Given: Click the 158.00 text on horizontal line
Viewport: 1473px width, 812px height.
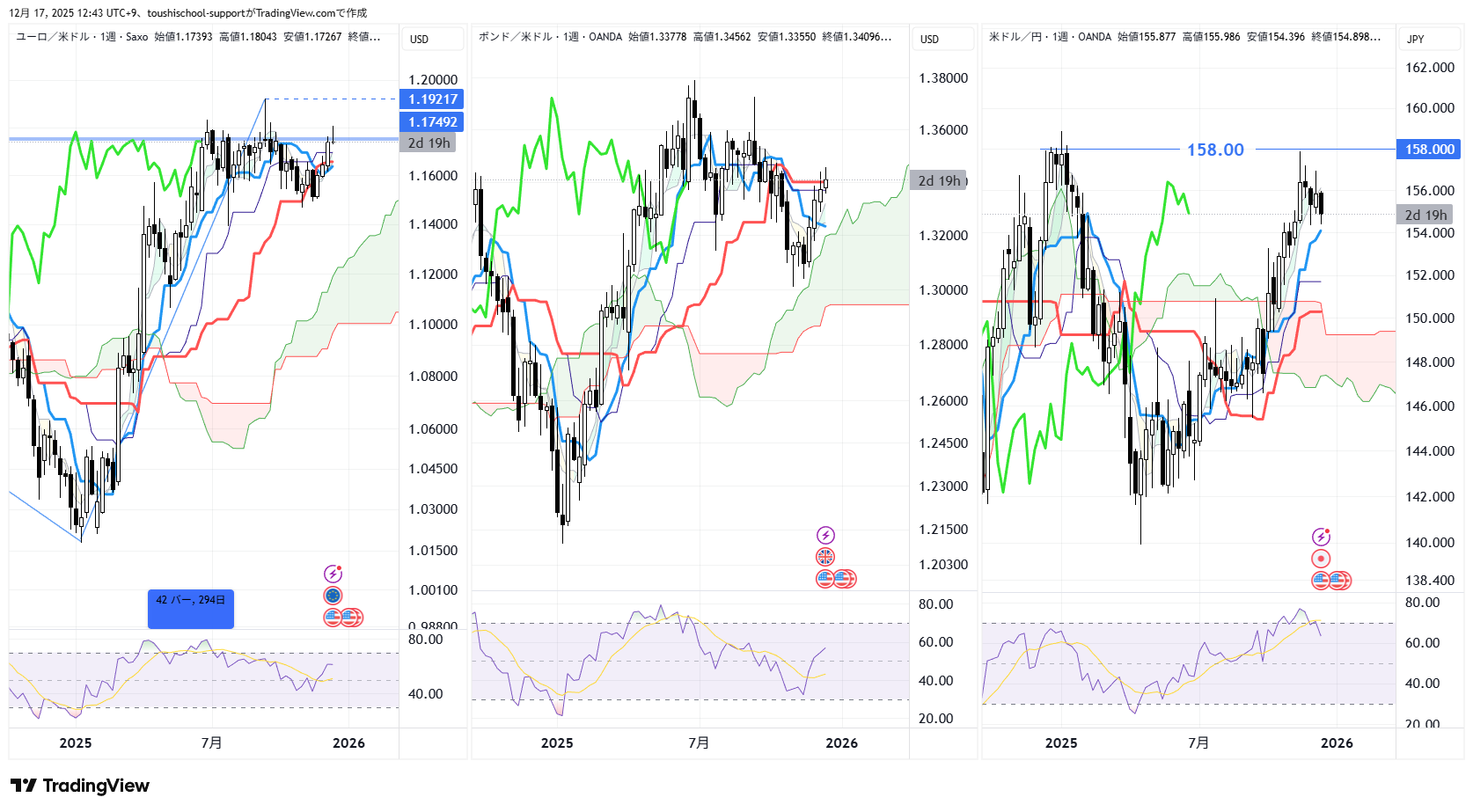Looking at the screenshot, I should (1215, 150).
